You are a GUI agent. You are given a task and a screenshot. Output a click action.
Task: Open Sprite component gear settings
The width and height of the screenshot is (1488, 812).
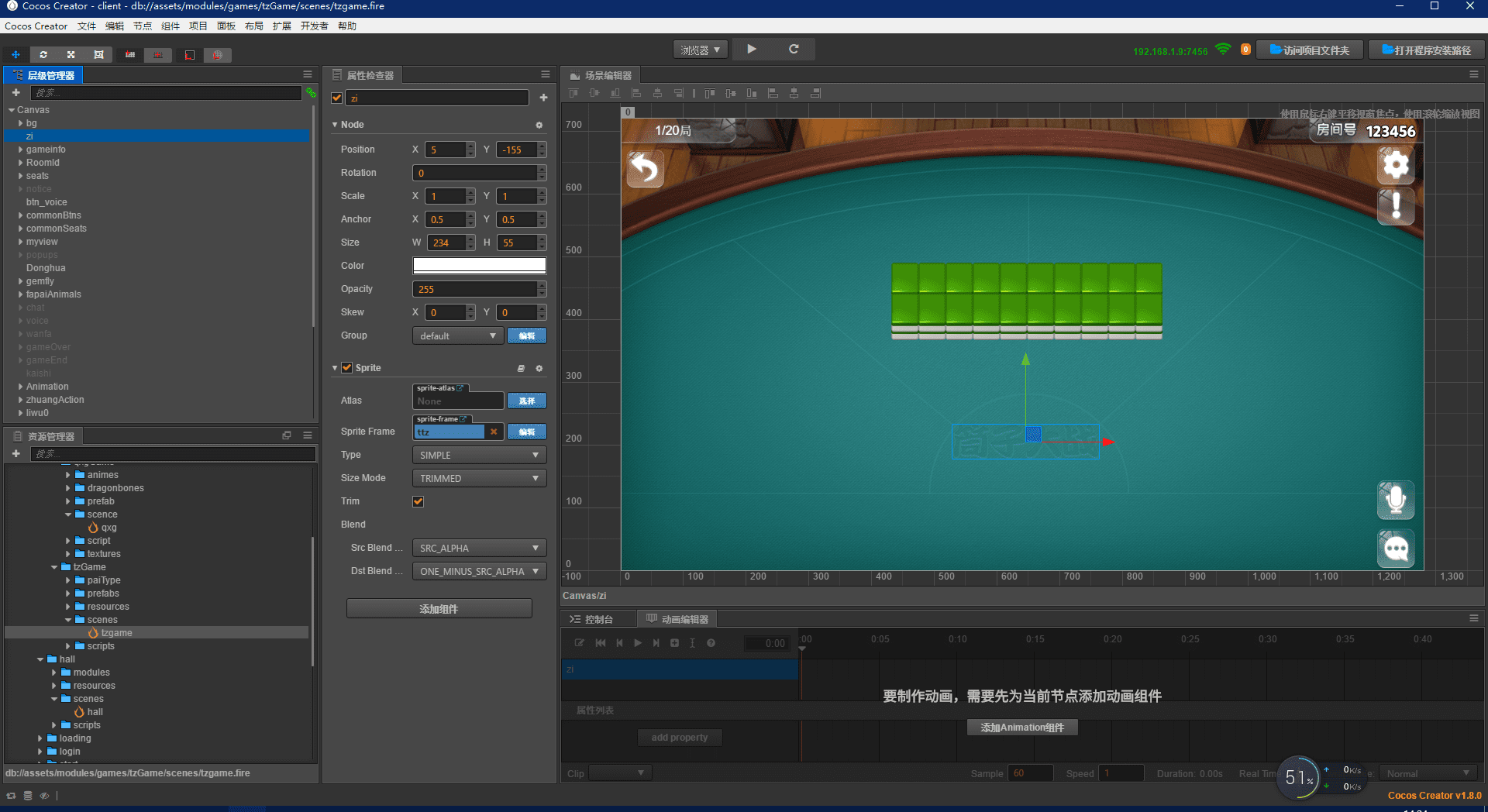(539, 368)
